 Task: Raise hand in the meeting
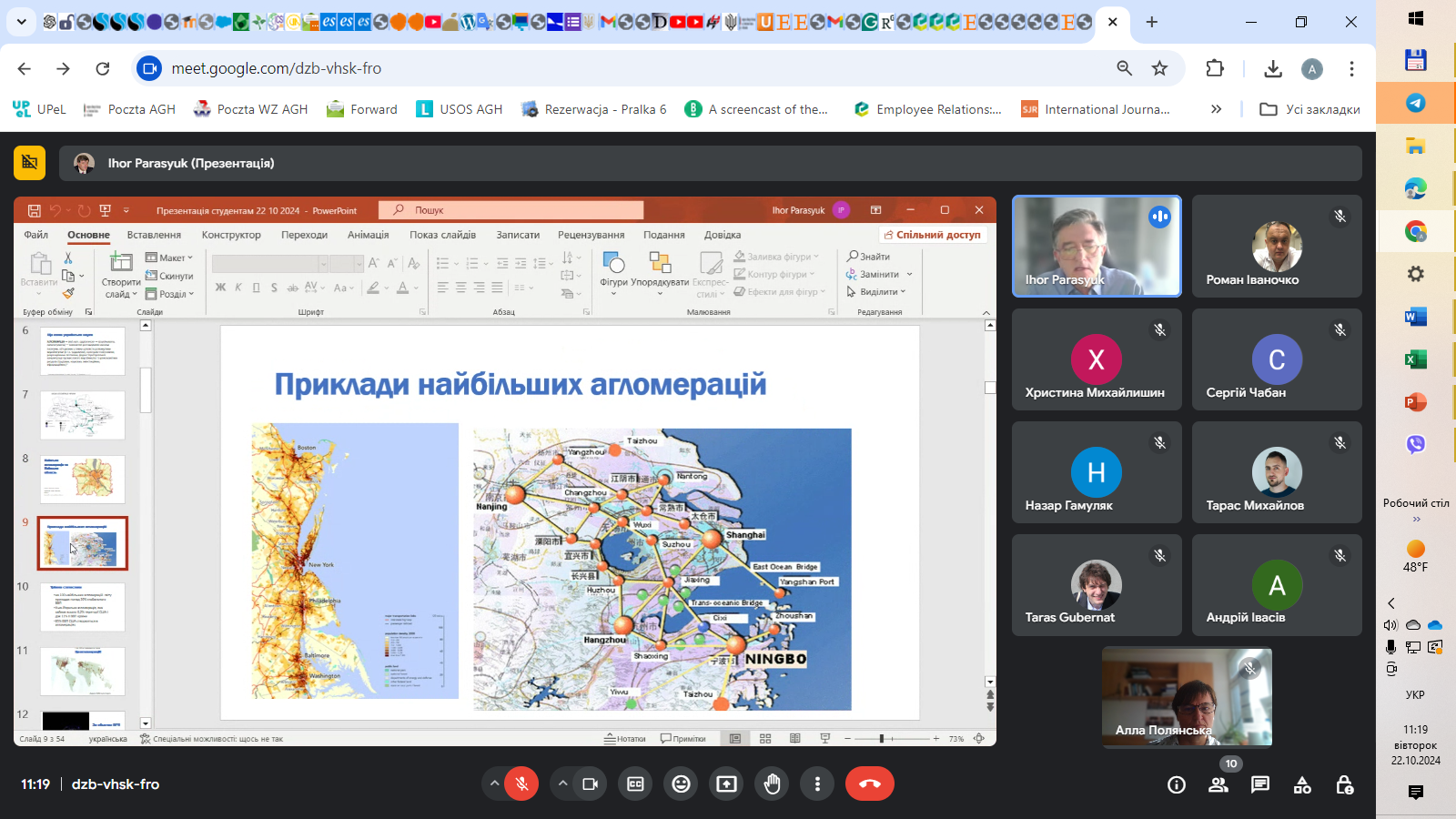coord(772,784)
